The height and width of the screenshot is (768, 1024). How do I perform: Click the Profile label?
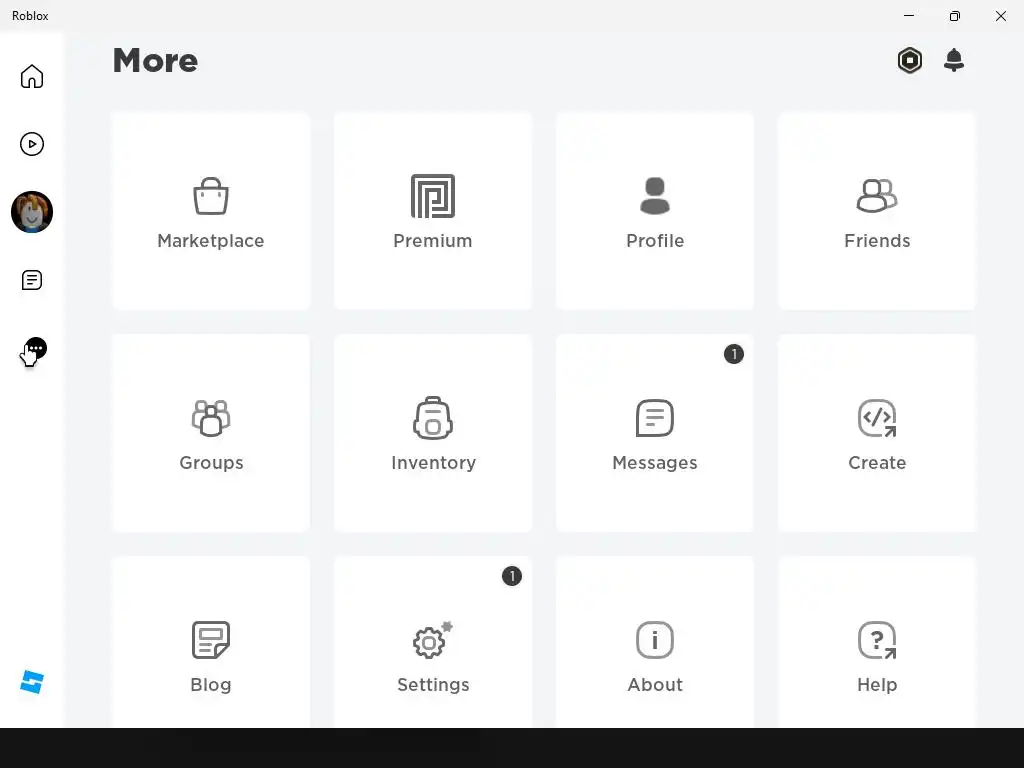coord(655,241)
